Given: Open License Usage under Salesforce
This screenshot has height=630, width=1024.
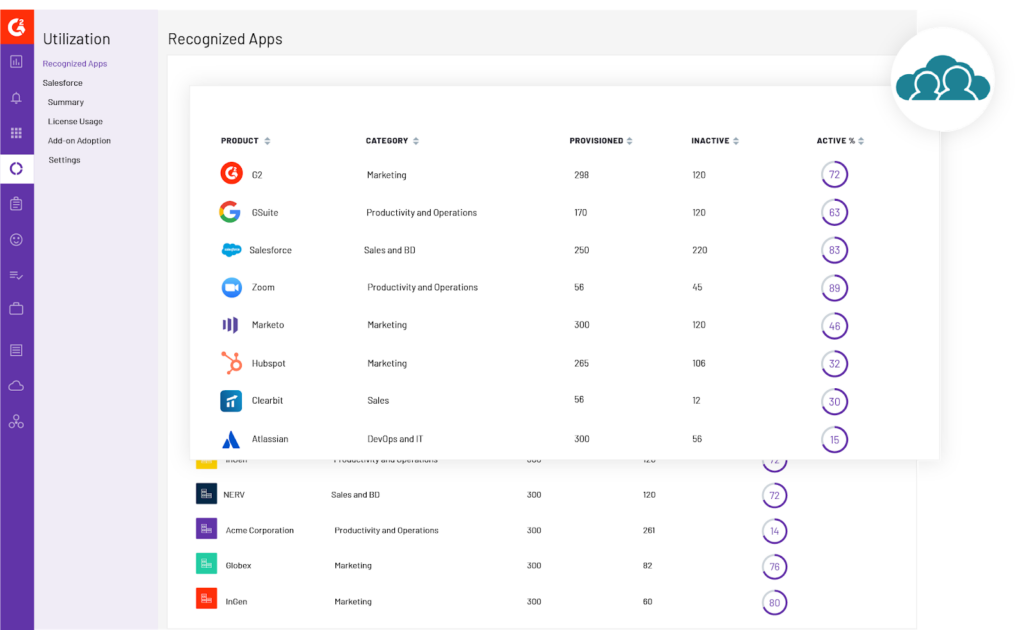Looking at the screenshot, I should [75, 121].
